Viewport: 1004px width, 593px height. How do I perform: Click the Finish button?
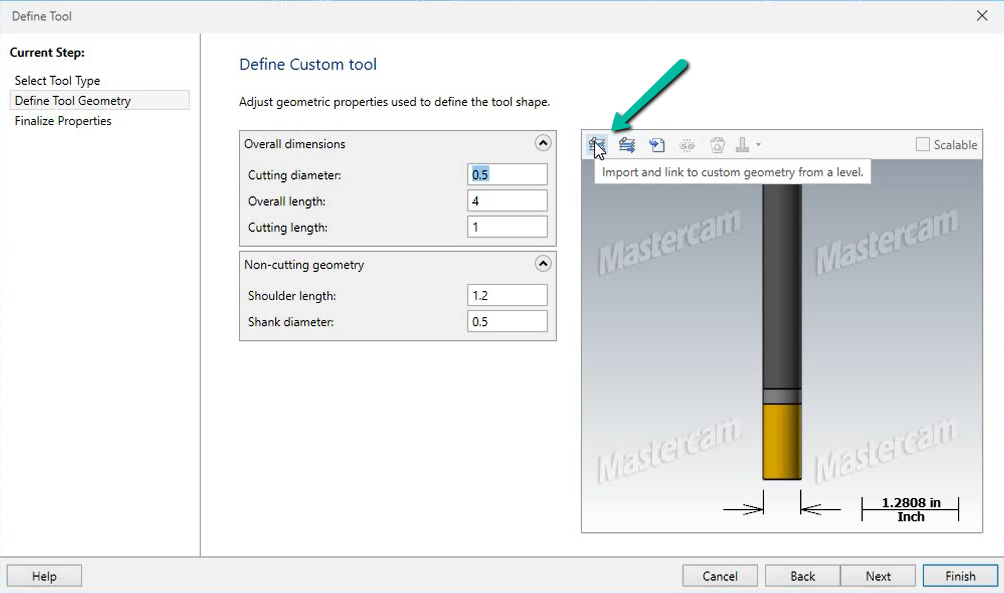[x=960, y=576]
